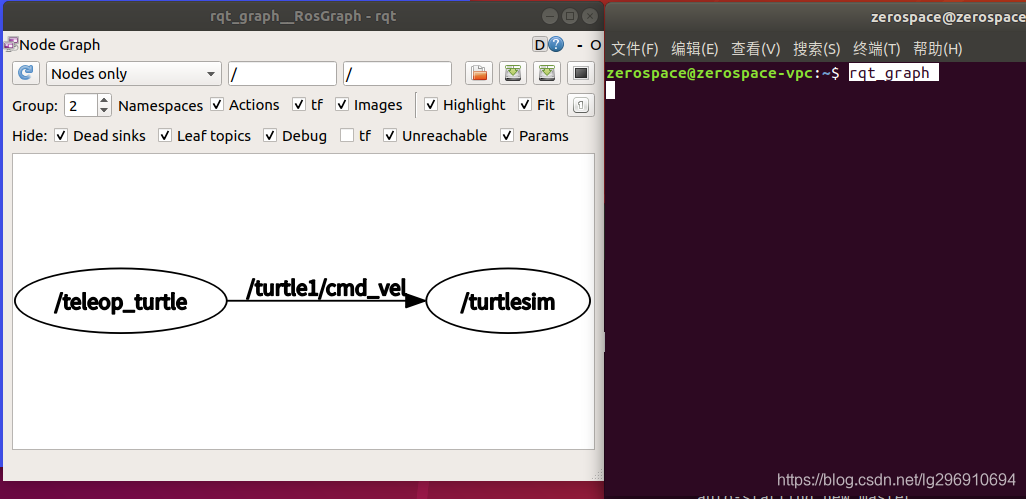Open the 帮助(H) menu in terminal
1026x499 pixels.
tap(937, 49)
